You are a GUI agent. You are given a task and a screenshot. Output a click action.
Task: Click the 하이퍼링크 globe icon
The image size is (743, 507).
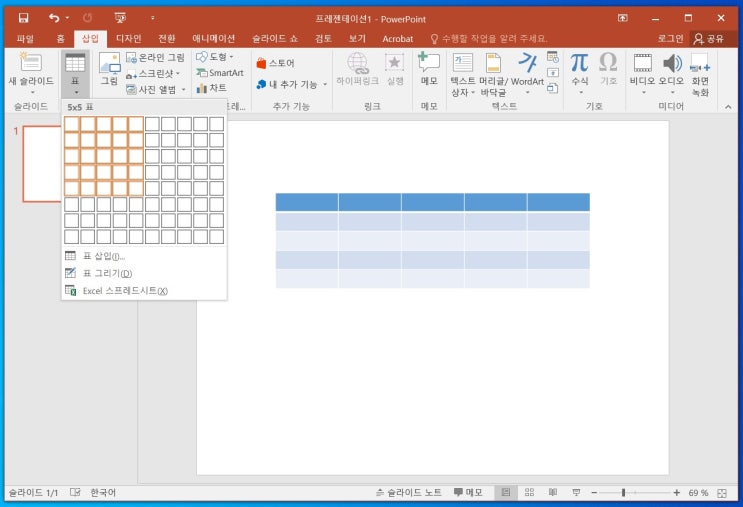(x=357, y=63)
